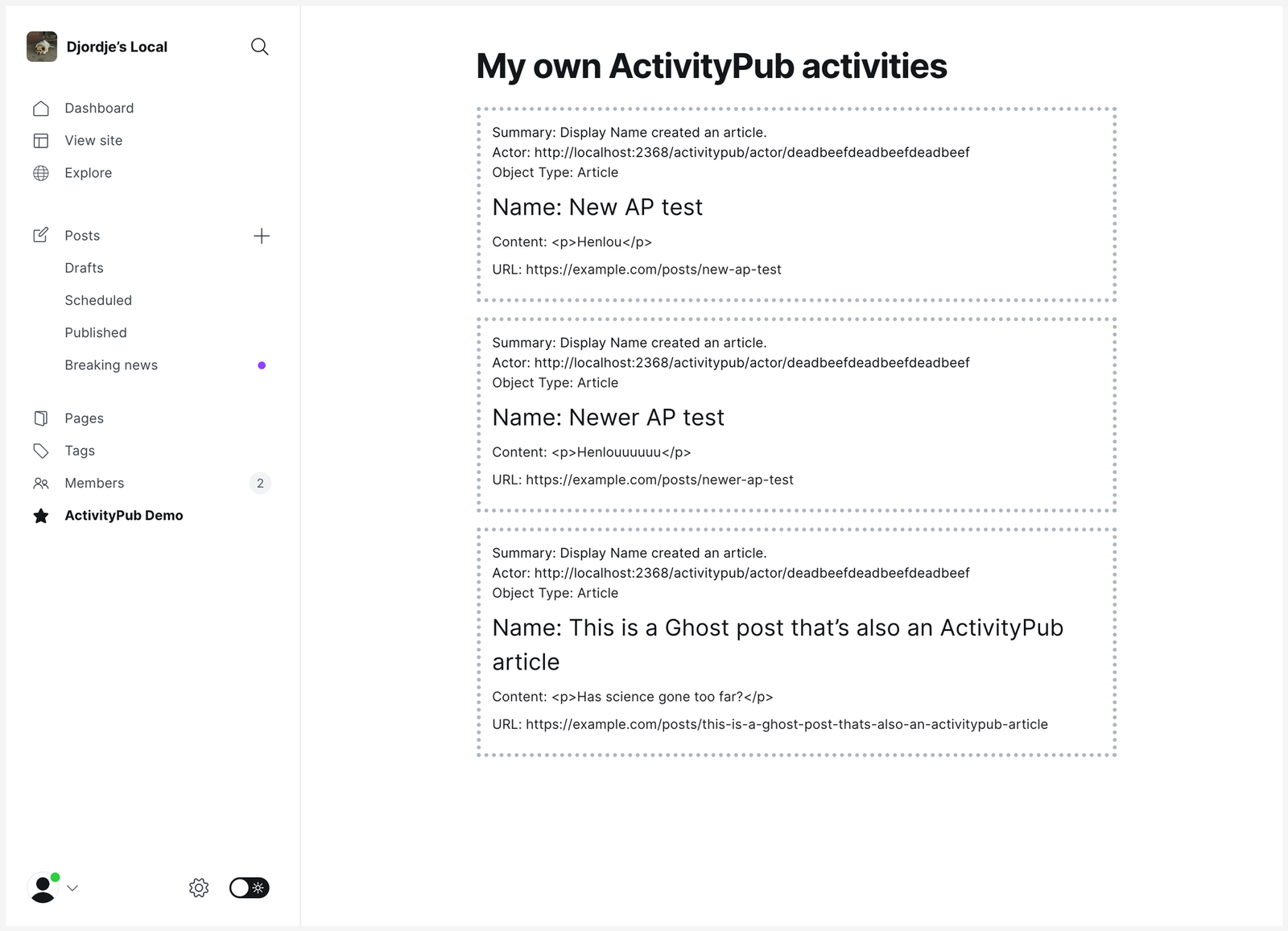The height and width of the screenshot is (931, 1288).
Task: Open search with the magnifier icon
Action: coord(259,46)
